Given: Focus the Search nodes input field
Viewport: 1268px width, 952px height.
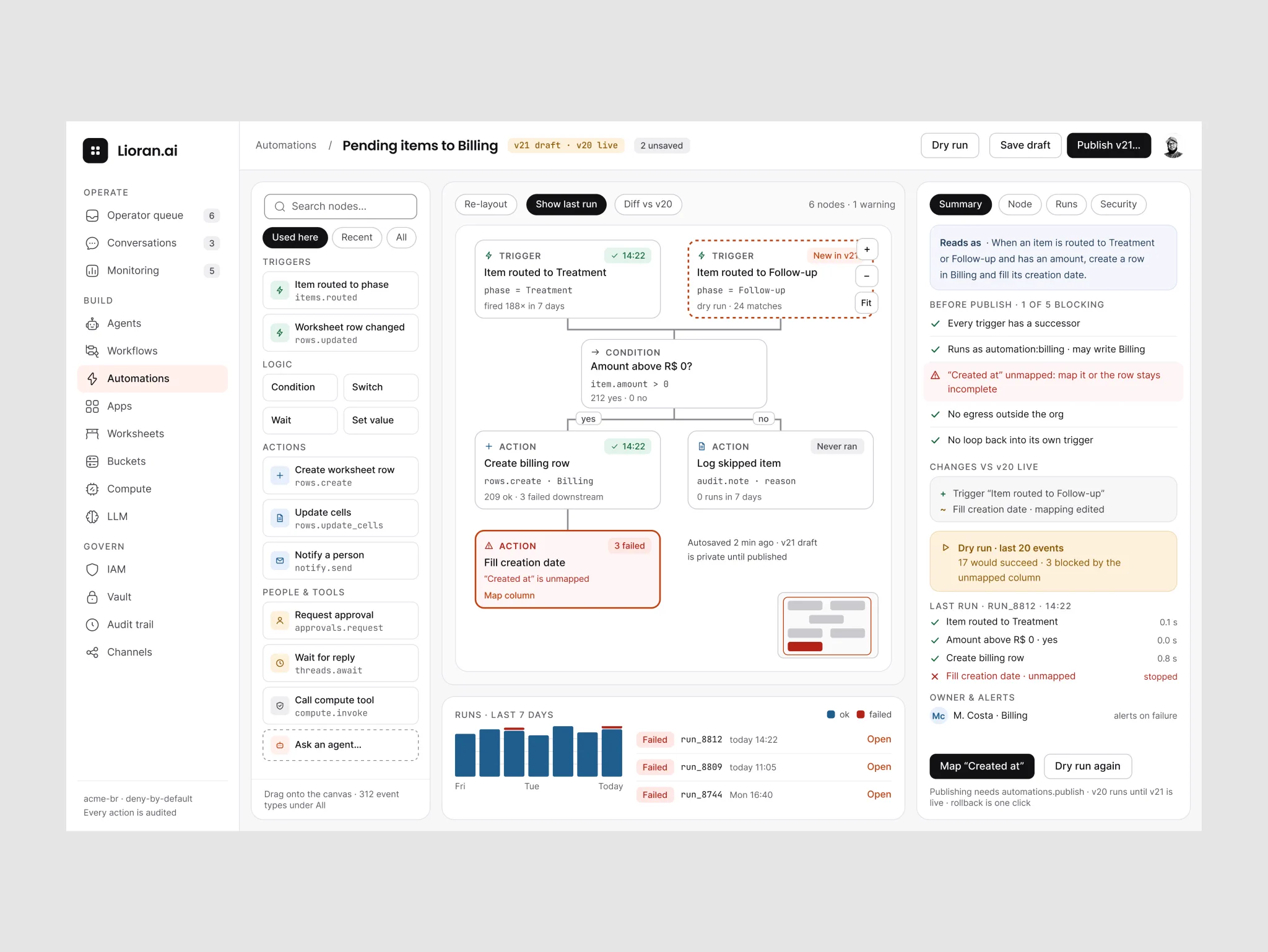Looking at the screenshot, I should [x=341, y=207].
